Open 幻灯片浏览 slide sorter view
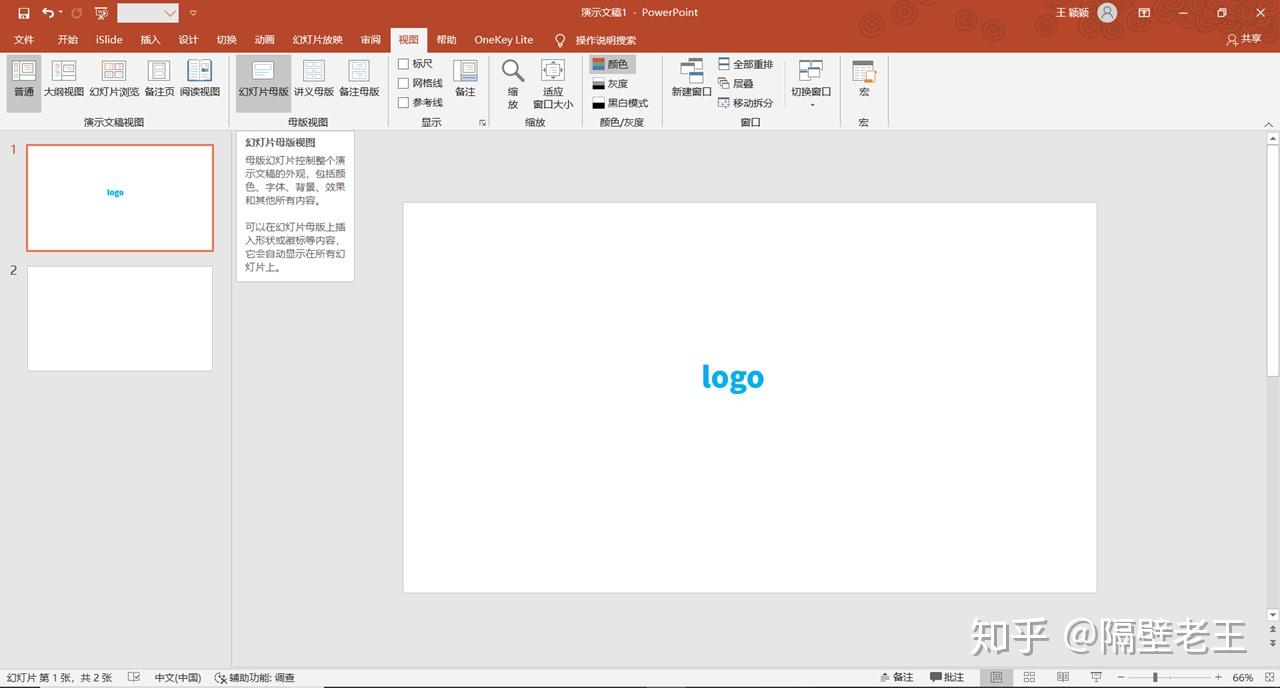 114,80
